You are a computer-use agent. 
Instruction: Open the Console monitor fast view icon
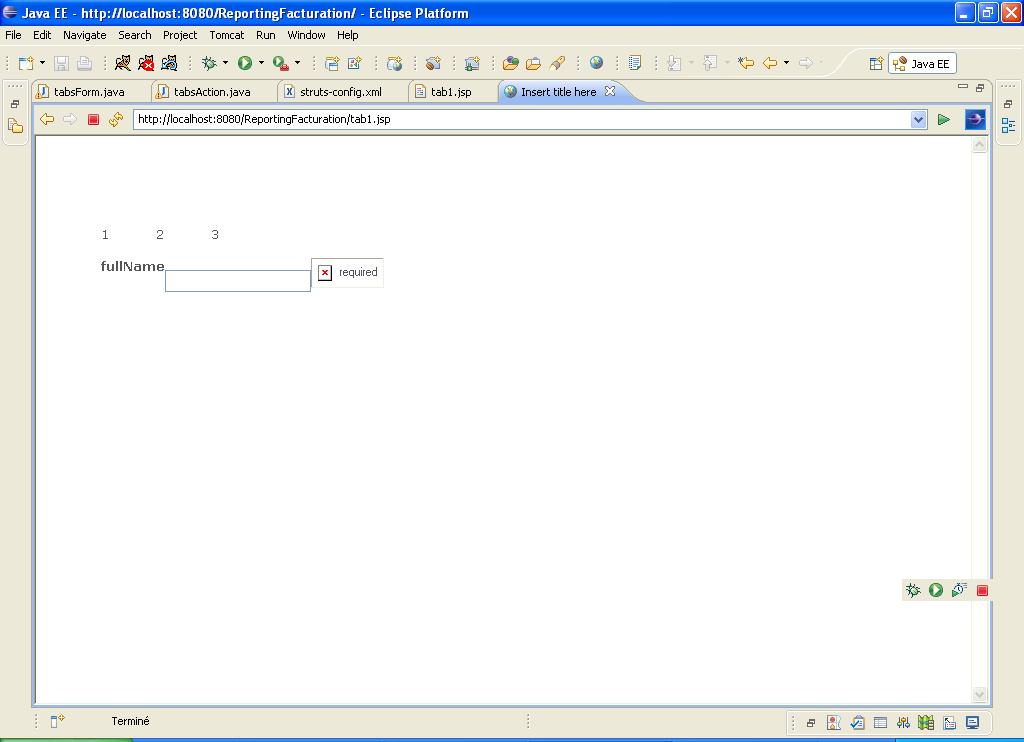(x=973, y=722)
